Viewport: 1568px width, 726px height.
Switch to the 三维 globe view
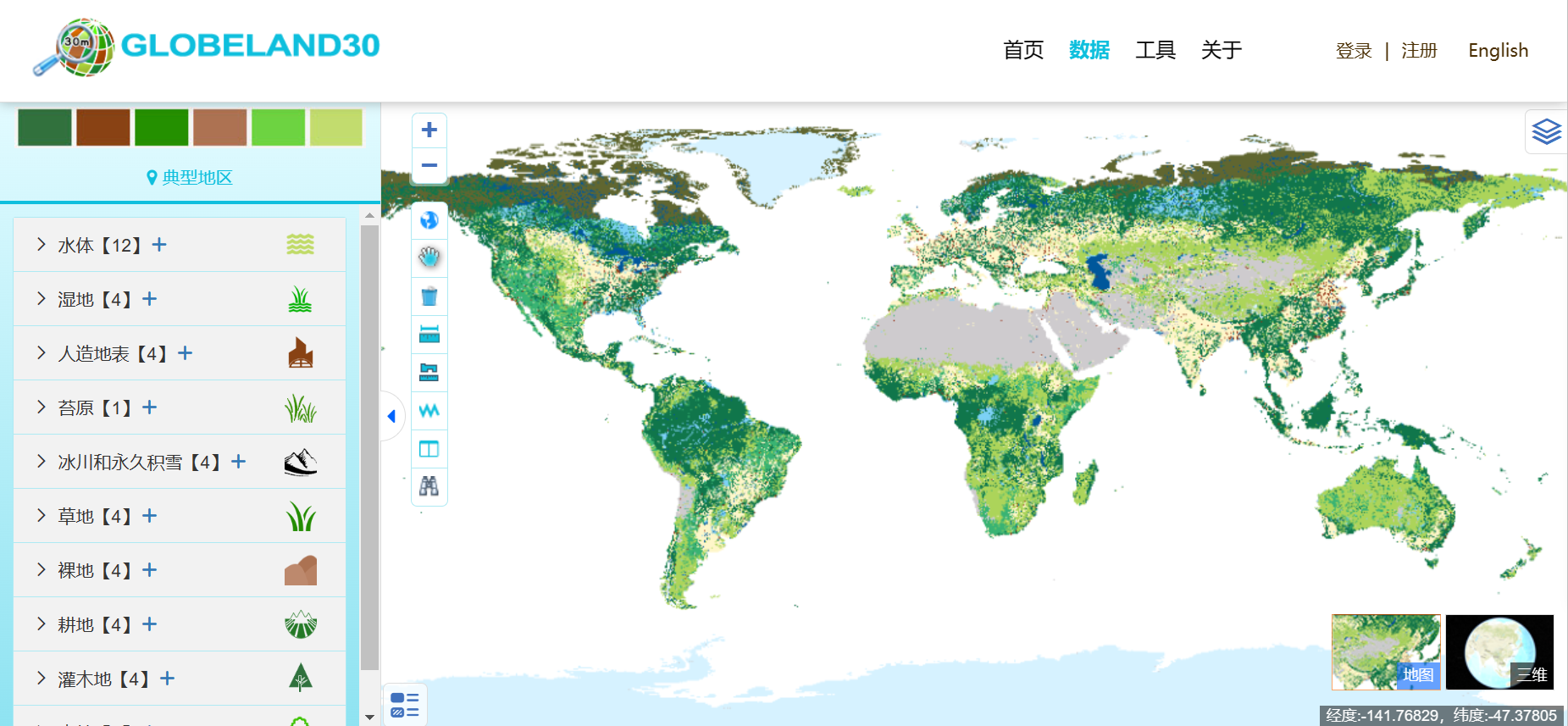click(x=1499, y=651)
